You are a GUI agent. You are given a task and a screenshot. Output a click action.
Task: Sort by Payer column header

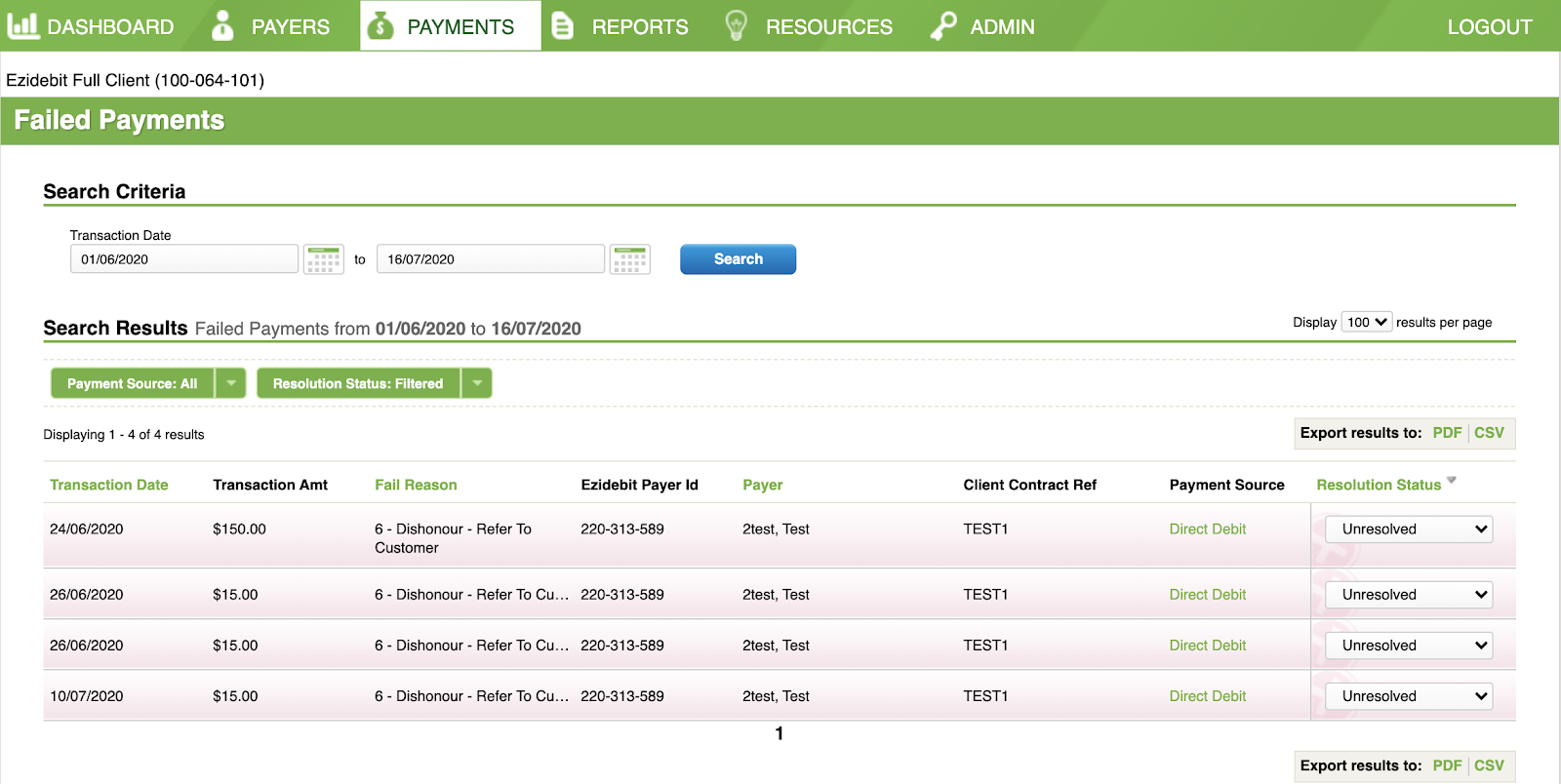[763, 485]
